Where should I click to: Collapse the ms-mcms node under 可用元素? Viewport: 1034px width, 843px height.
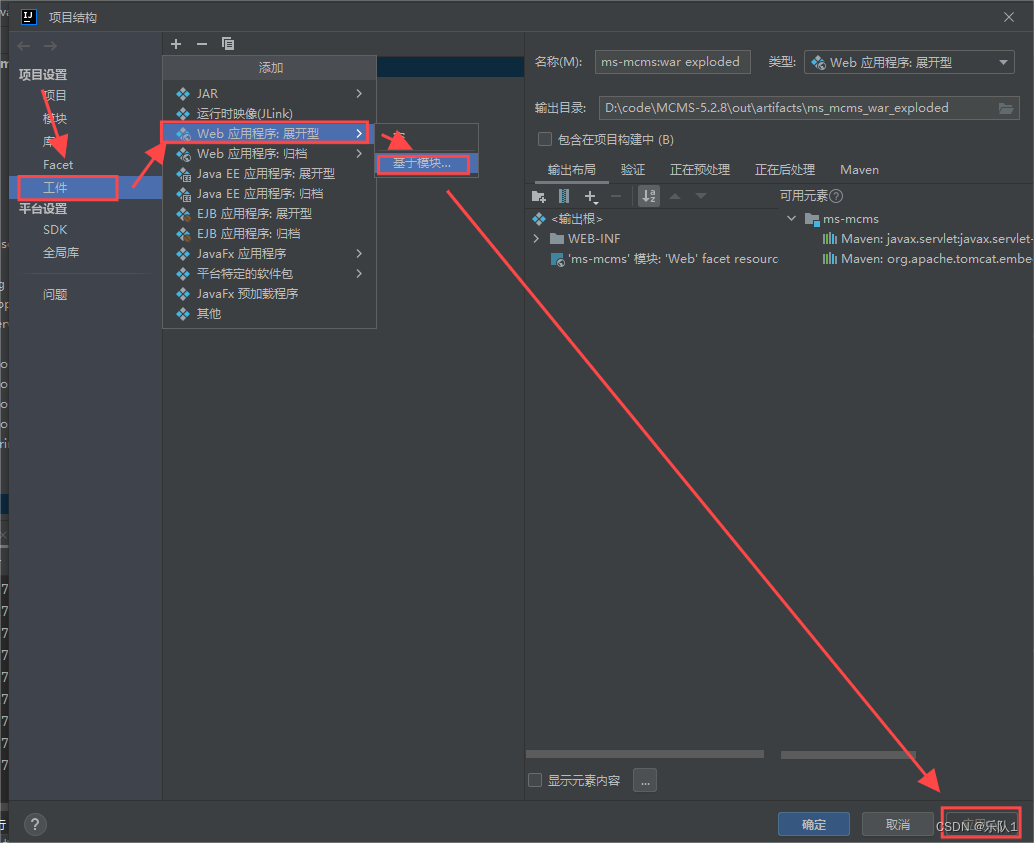791,217
